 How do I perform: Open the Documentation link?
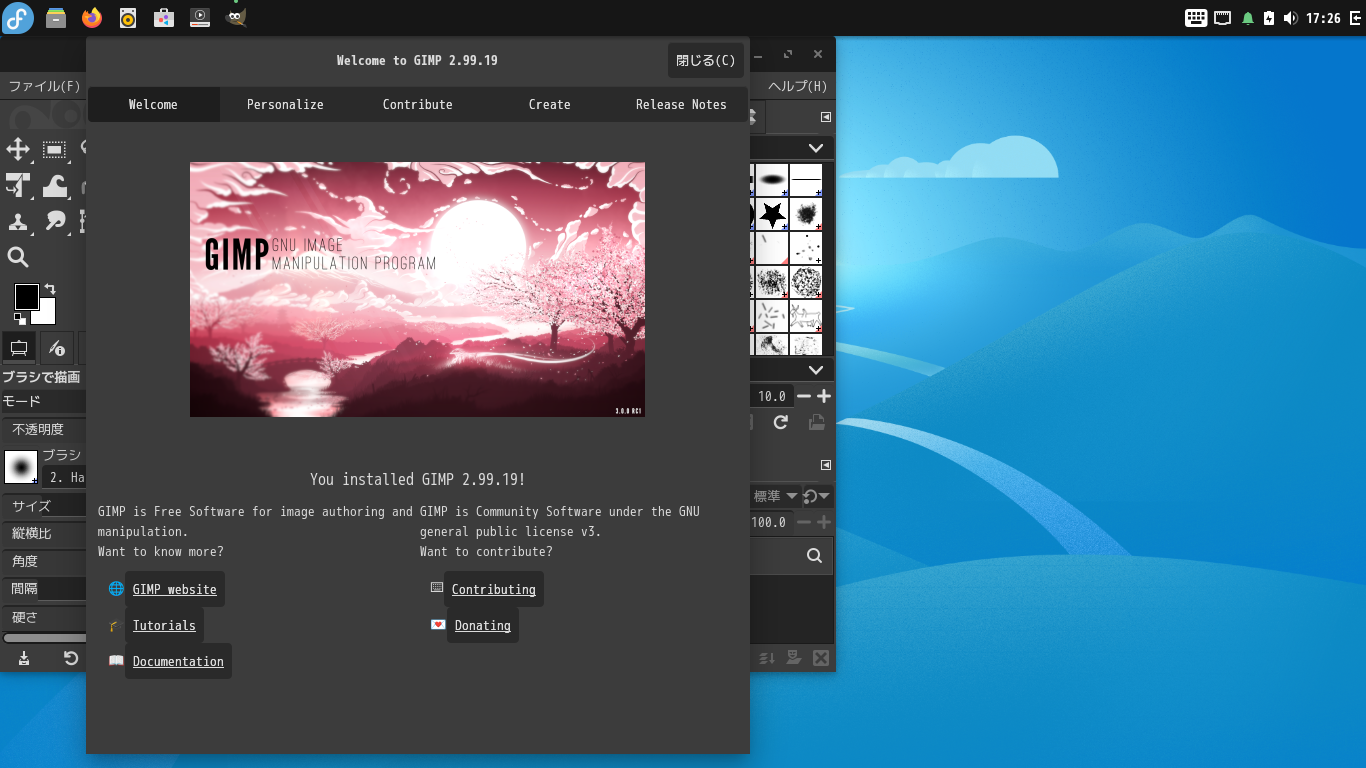tap(178, 661)
